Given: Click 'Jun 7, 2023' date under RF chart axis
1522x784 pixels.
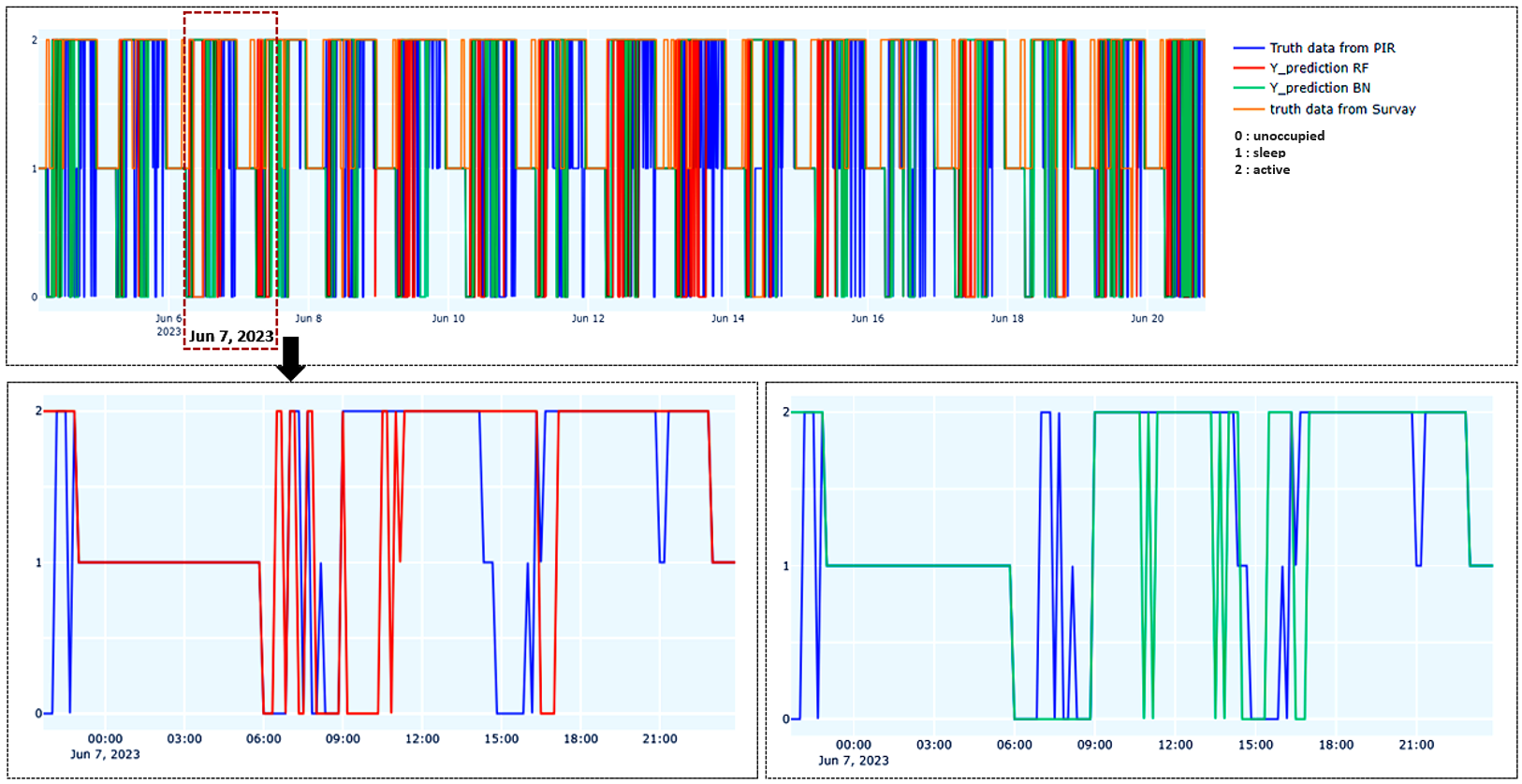Looking at the screenshot, I should click(x=105, y=754).
